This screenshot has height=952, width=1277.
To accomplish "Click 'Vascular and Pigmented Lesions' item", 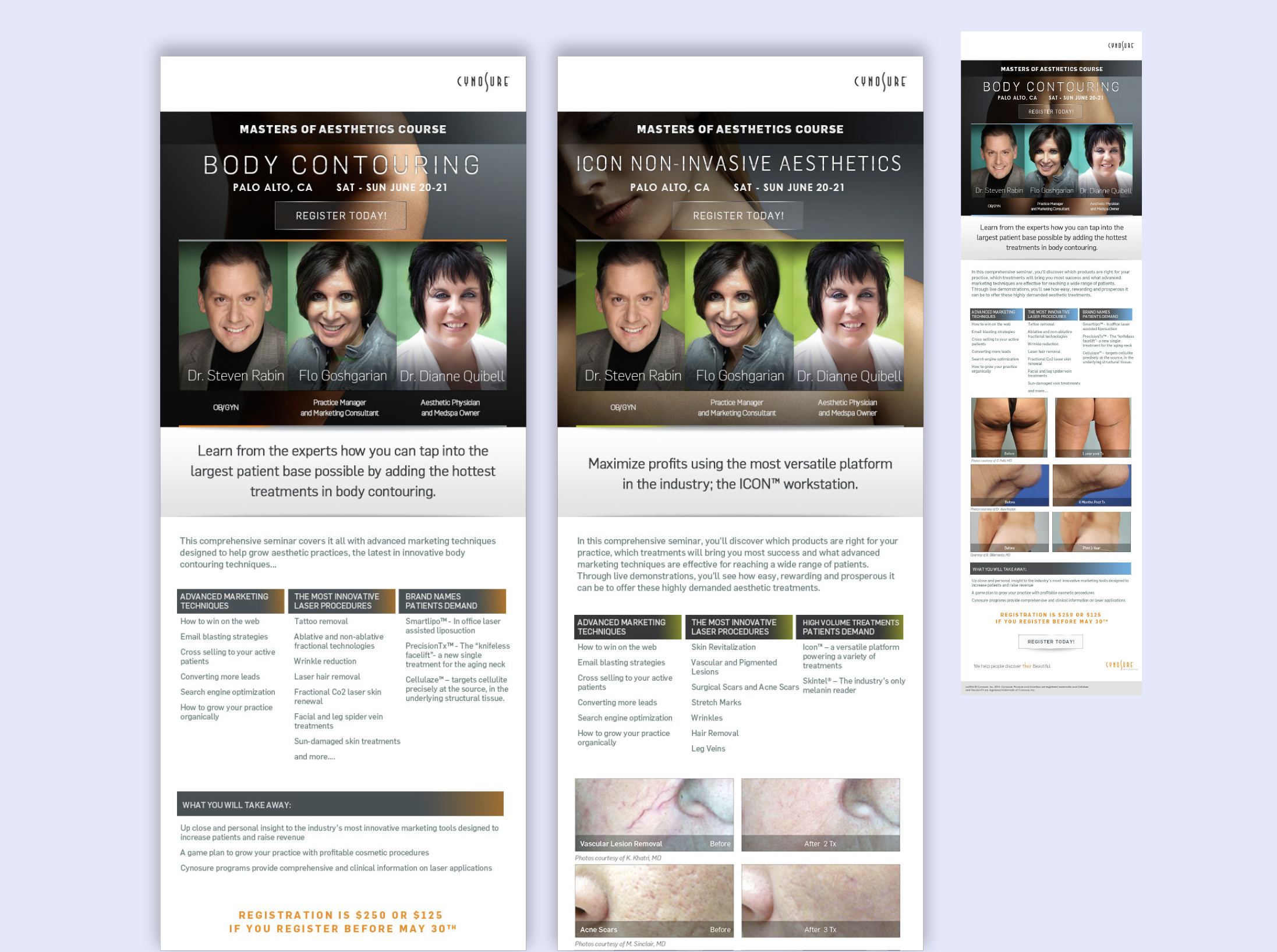I will point(734,667).
